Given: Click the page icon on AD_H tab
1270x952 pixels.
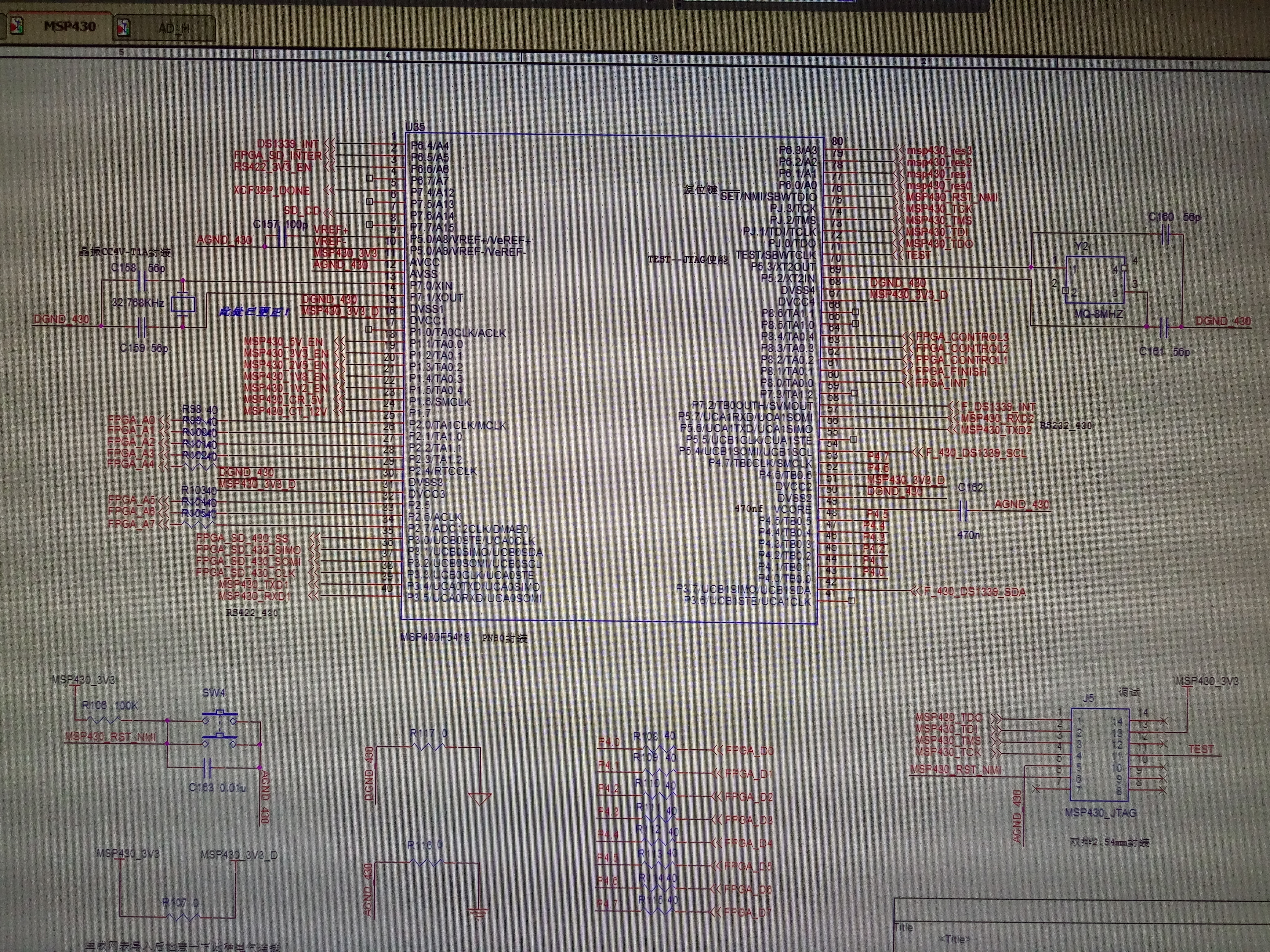Looking at the screenshot, I should pos(123,27).
